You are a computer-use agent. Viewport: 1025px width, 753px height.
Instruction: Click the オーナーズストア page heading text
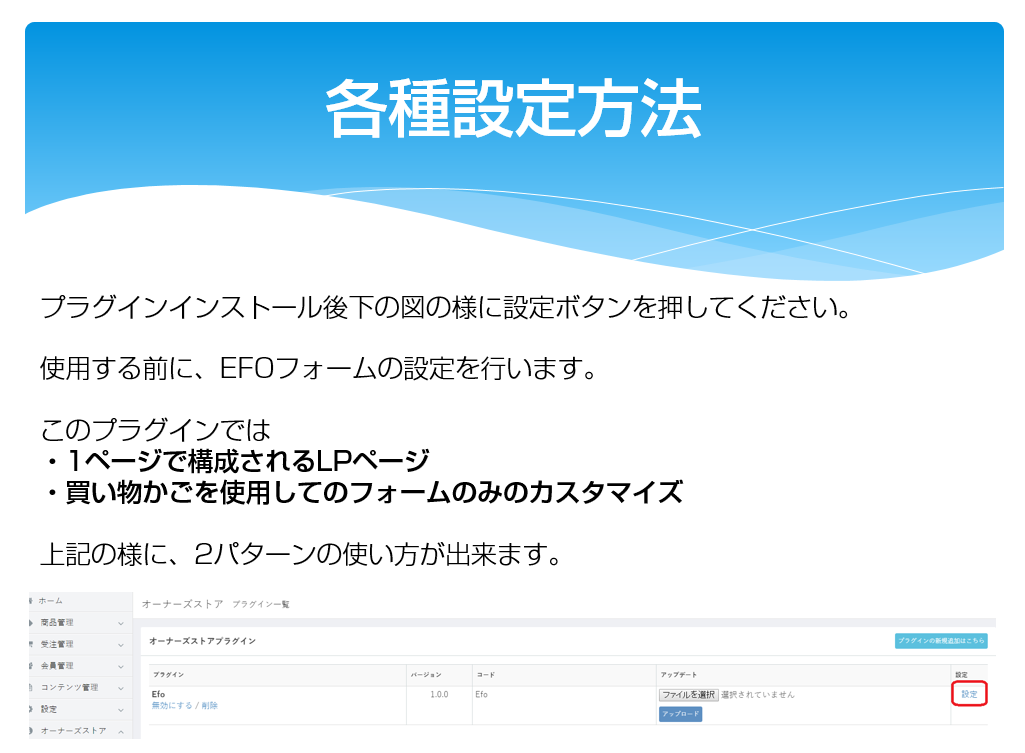click(182, 604)
